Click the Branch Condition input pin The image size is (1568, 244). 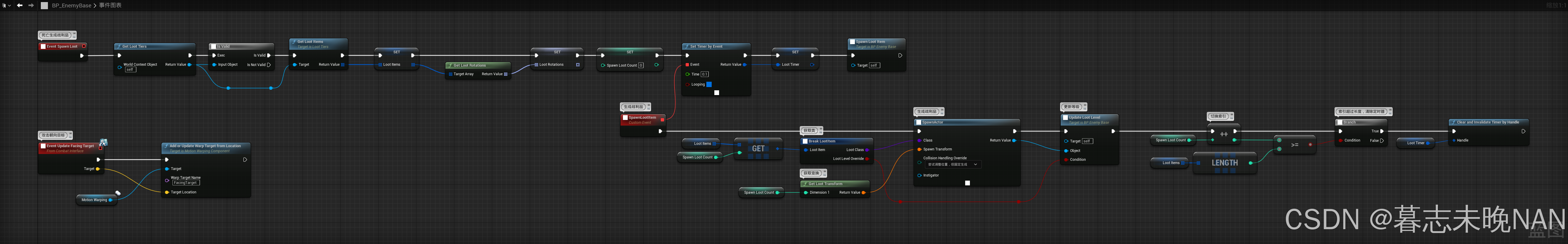tap(1340, 141)
